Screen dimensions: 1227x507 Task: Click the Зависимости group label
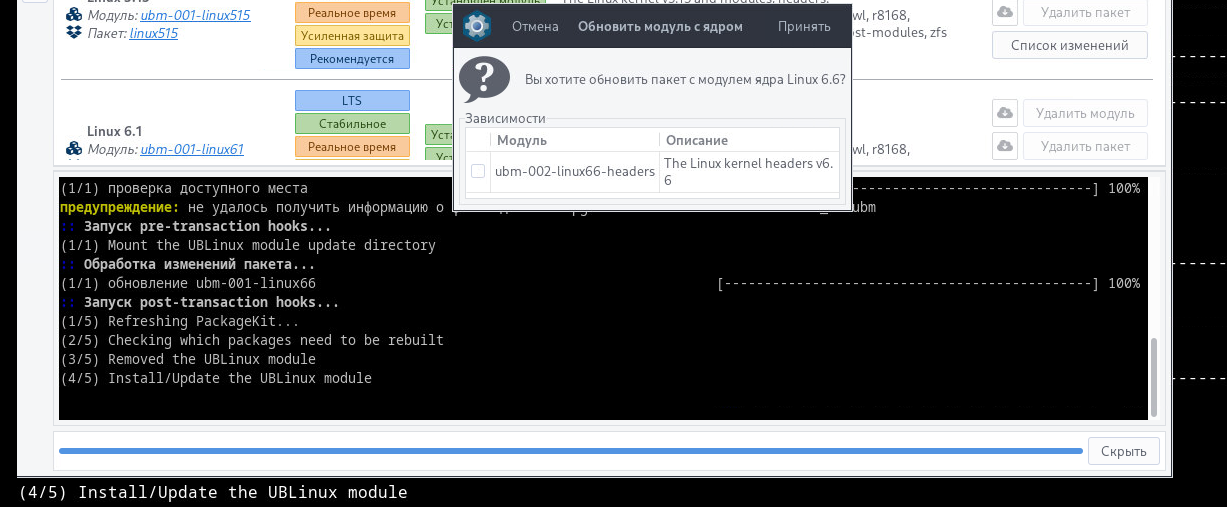(x=504, y=118)
